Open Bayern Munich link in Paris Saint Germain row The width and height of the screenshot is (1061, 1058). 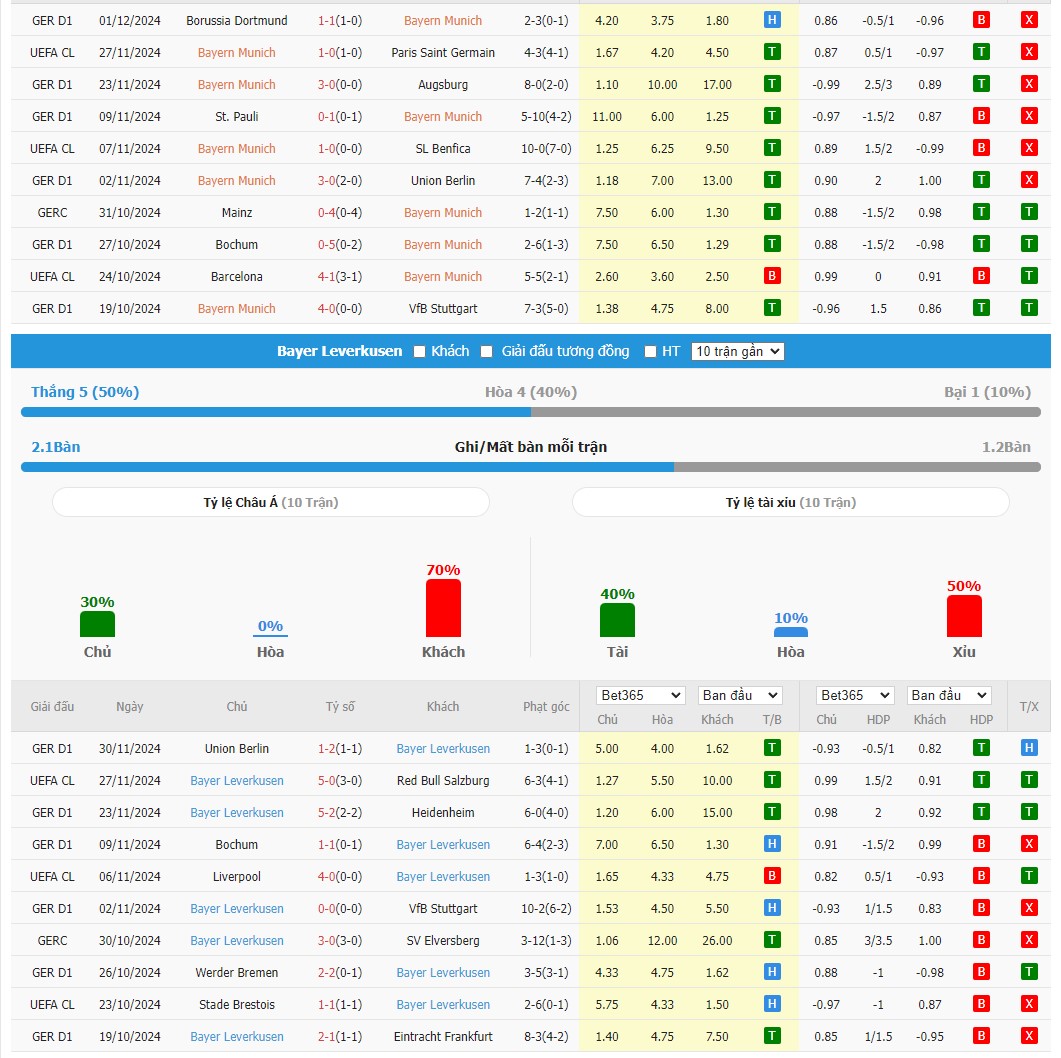[x=237, y=53]
